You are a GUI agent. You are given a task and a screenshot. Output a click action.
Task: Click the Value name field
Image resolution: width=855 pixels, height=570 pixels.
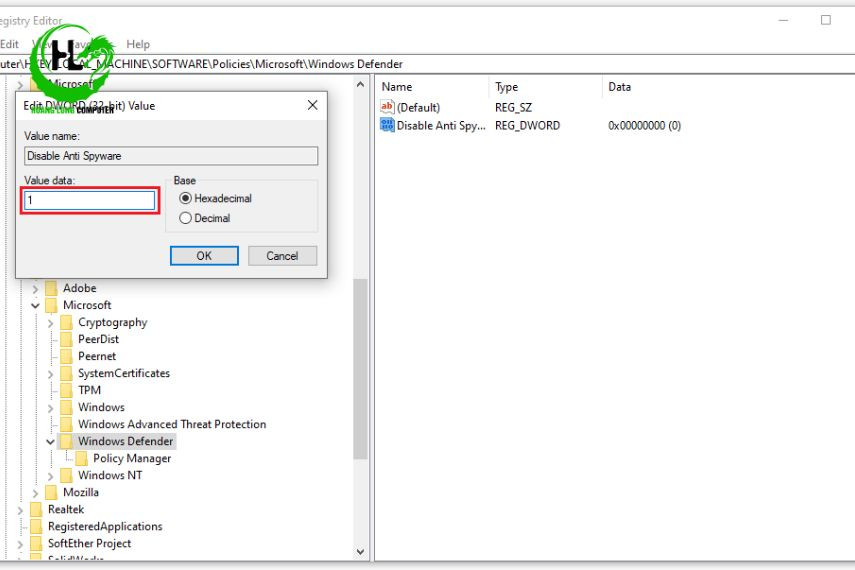(x=171, y=156)
